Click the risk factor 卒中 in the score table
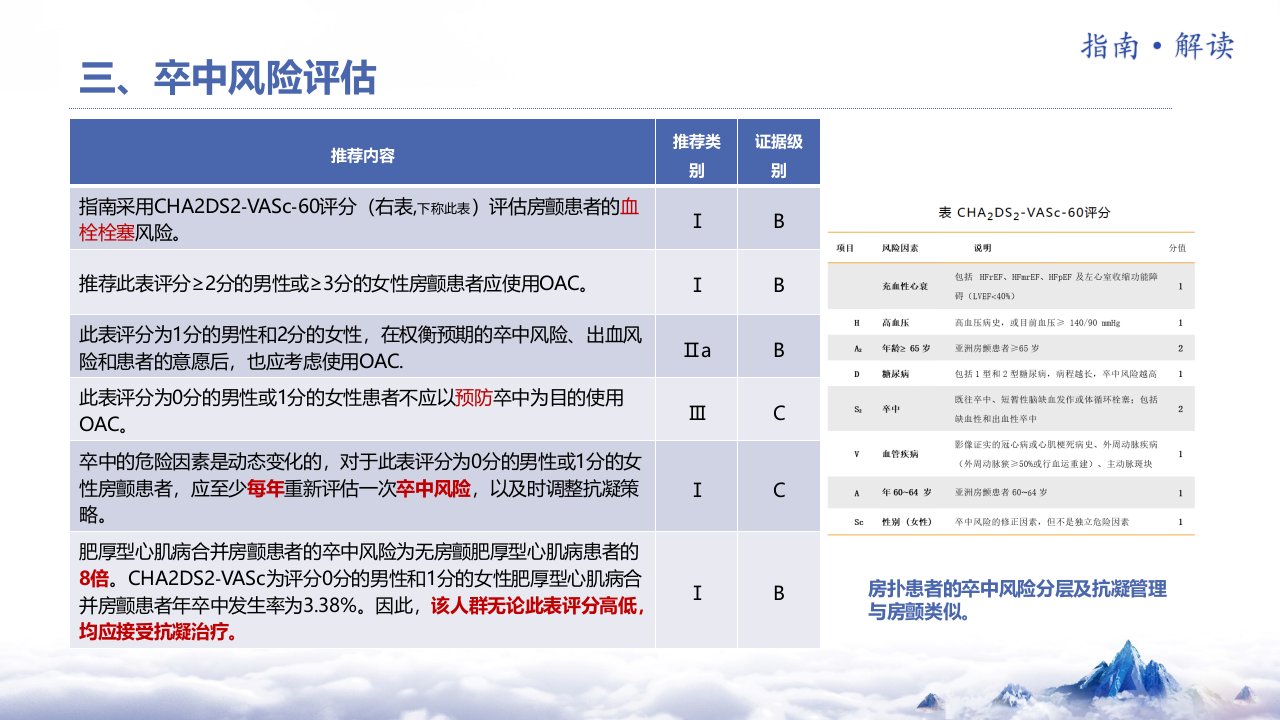1280x720 pixels. coord(890,409)
